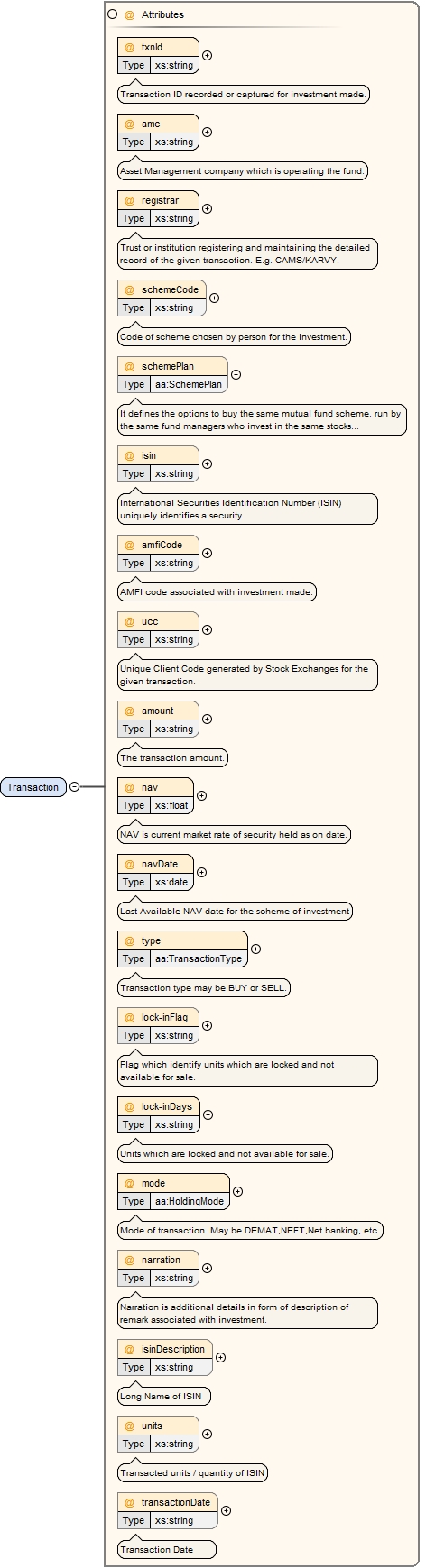Image resolution: width=435 pixels, height=1568 pixels.
Task: Expand the type attribute plus icon
Action: 256,949
